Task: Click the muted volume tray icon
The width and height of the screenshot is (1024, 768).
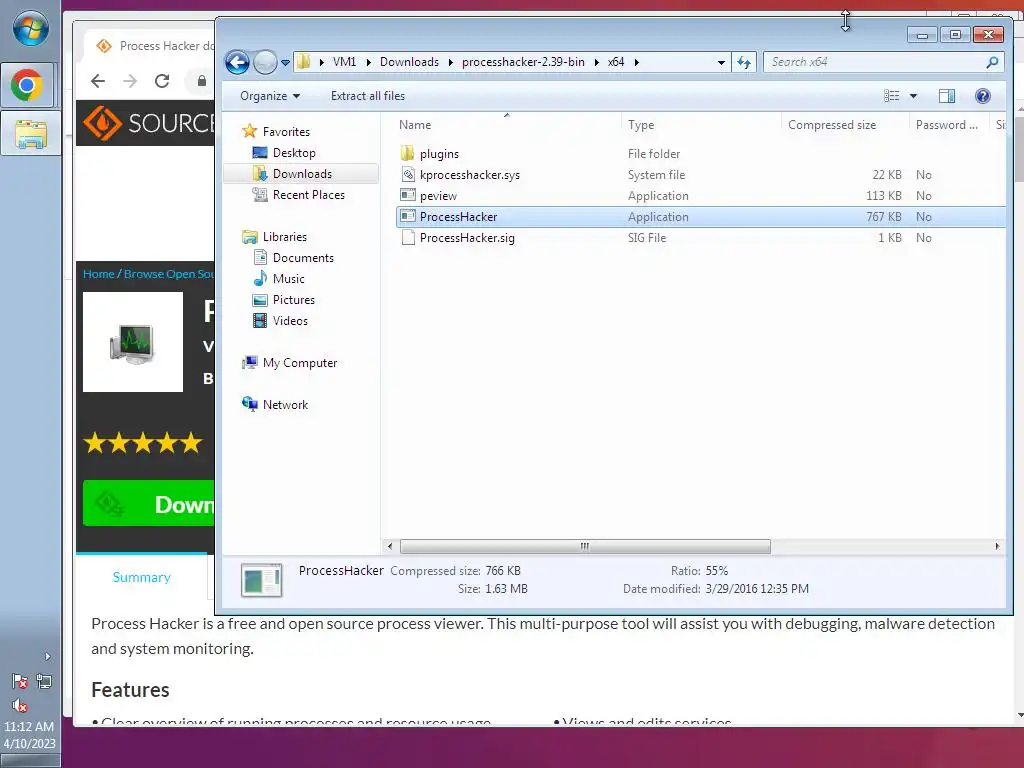Action: pyautogui.click(x=20, y=705)
